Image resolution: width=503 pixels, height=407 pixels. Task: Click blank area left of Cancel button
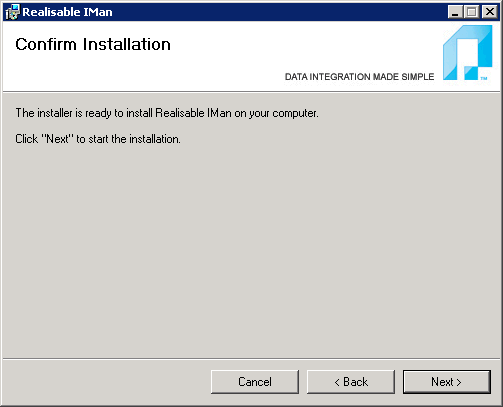click(x=107, y=382)
